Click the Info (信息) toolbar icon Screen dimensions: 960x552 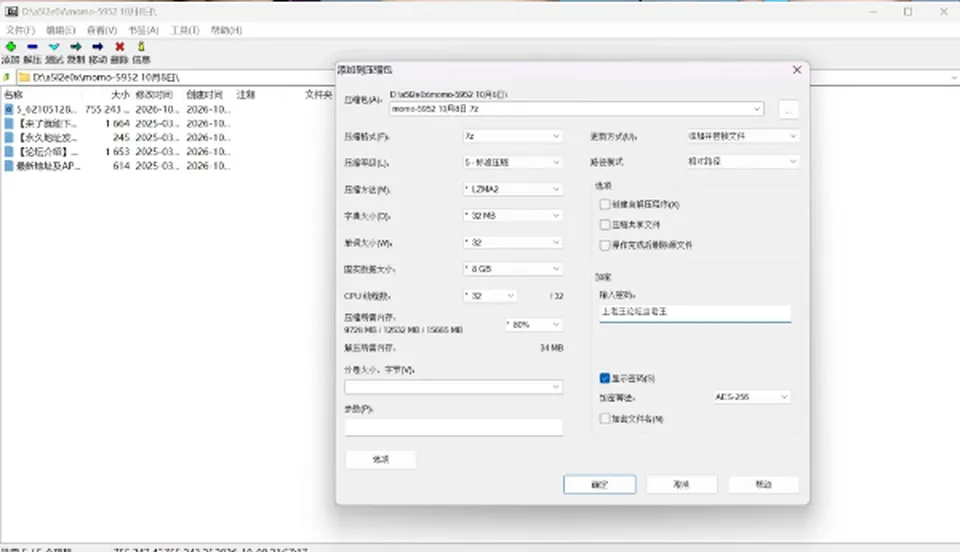click(x=141, y=47)
